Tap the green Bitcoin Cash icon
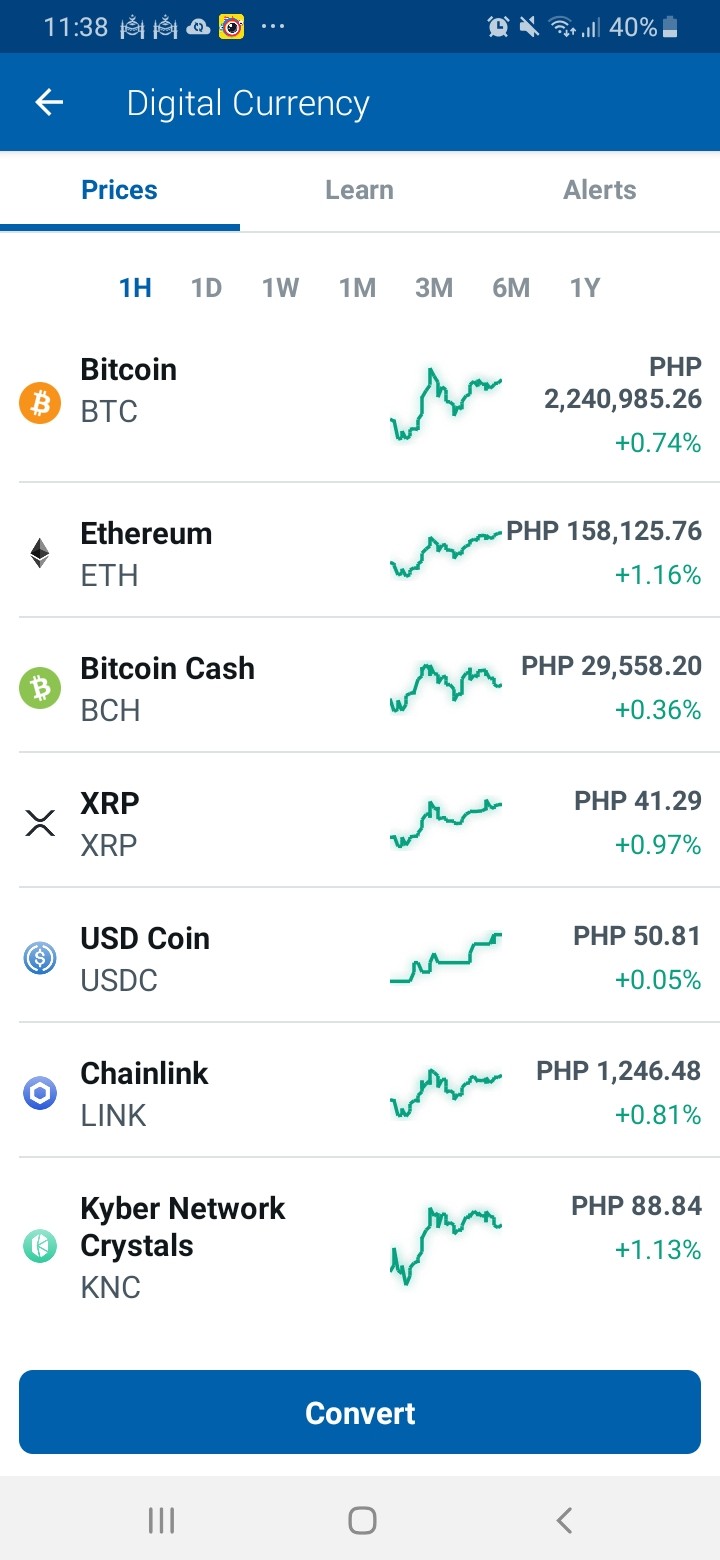 tap(40, 688)
